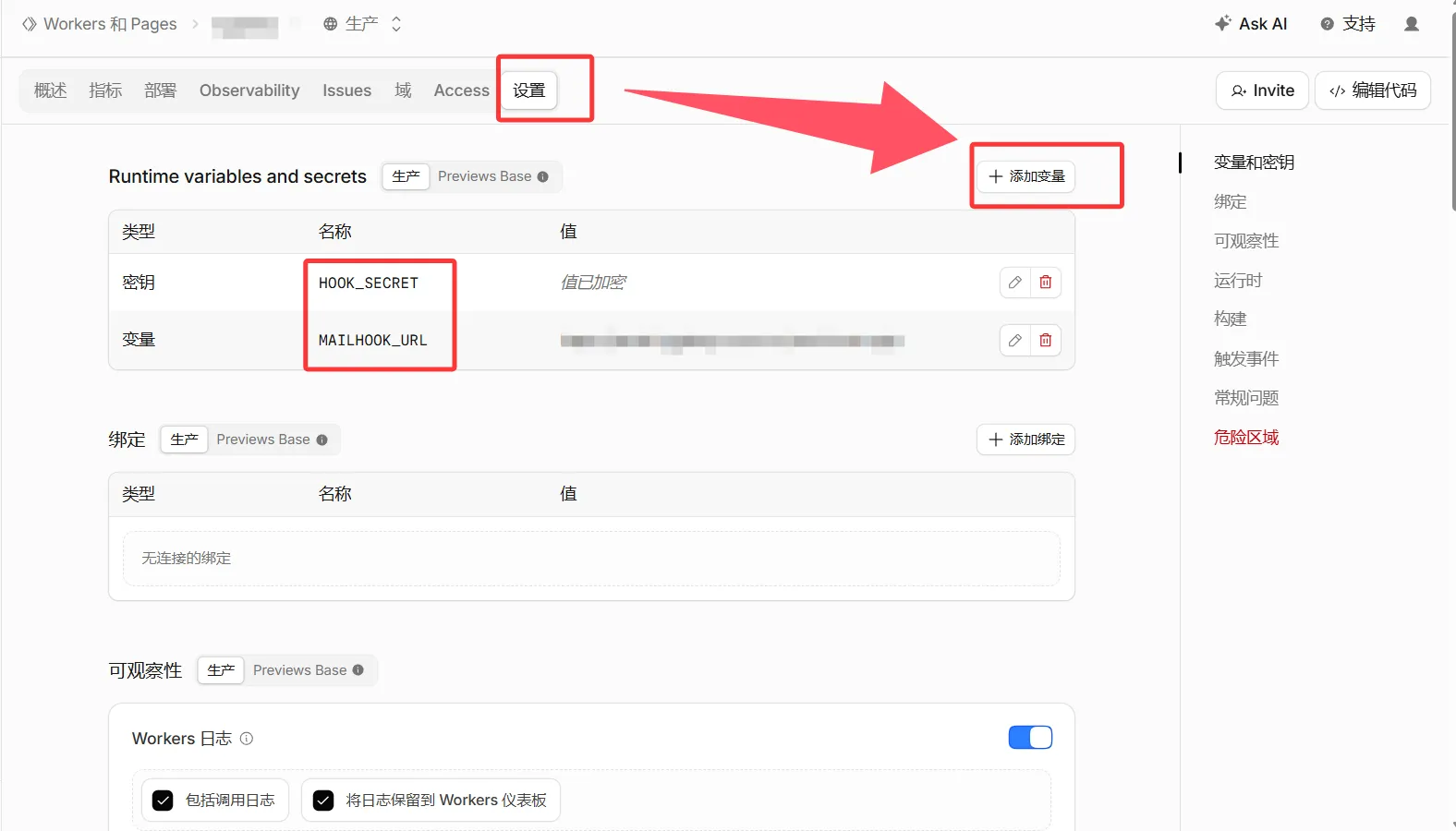Open the user account profile icon
Viewport: 1456px width, 831px height.
1411,24
